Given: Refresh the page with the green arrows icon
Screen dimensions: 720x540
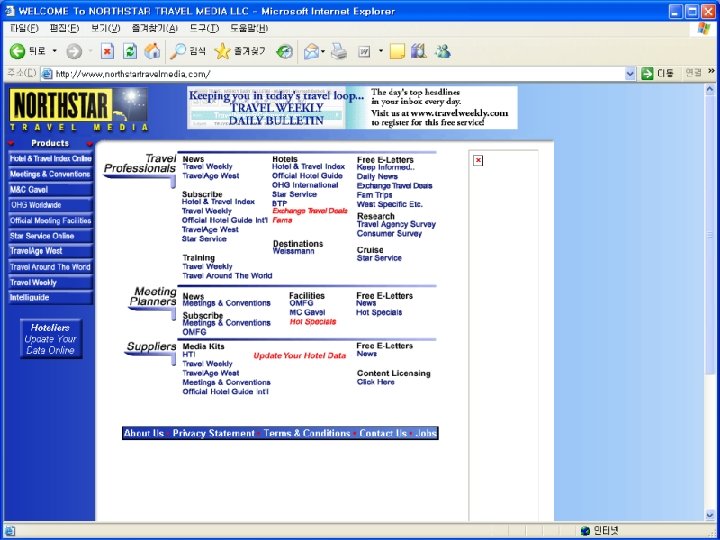Looking at the screenshot, I should (130, 51).
